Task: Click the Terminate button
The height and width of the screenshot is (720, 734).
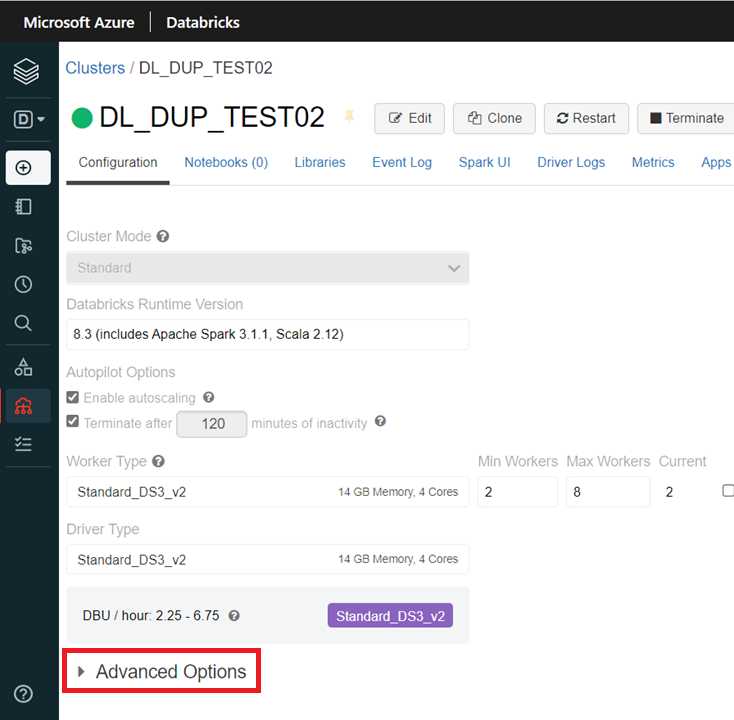Action: (x=686, y=118)
